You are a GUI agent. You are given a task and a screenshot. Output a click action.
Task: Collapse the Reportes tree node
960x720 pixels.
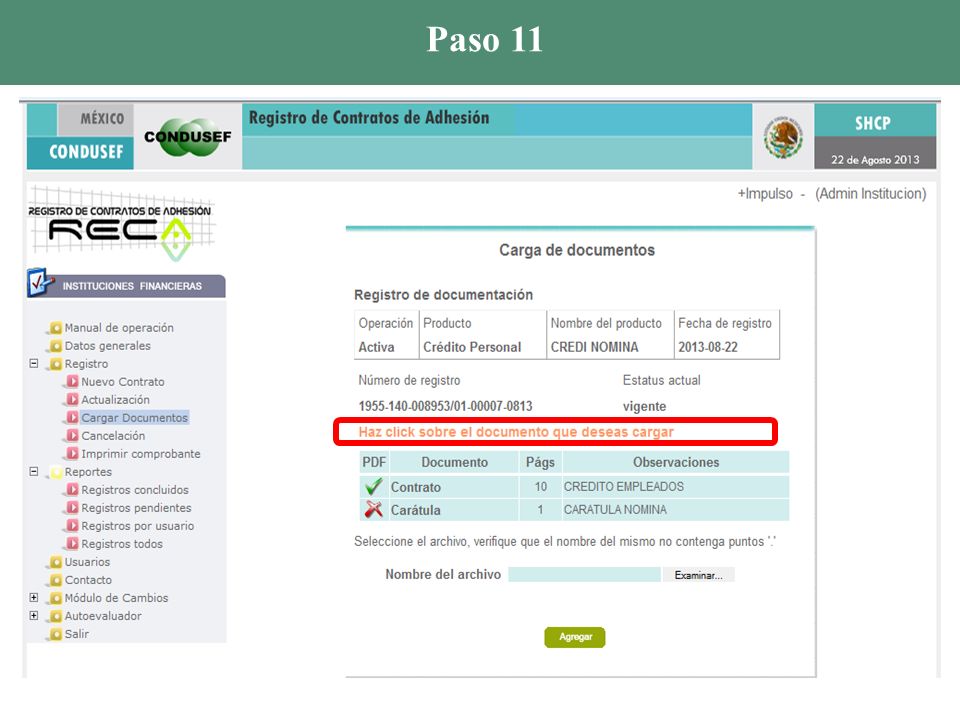(34, 471)
